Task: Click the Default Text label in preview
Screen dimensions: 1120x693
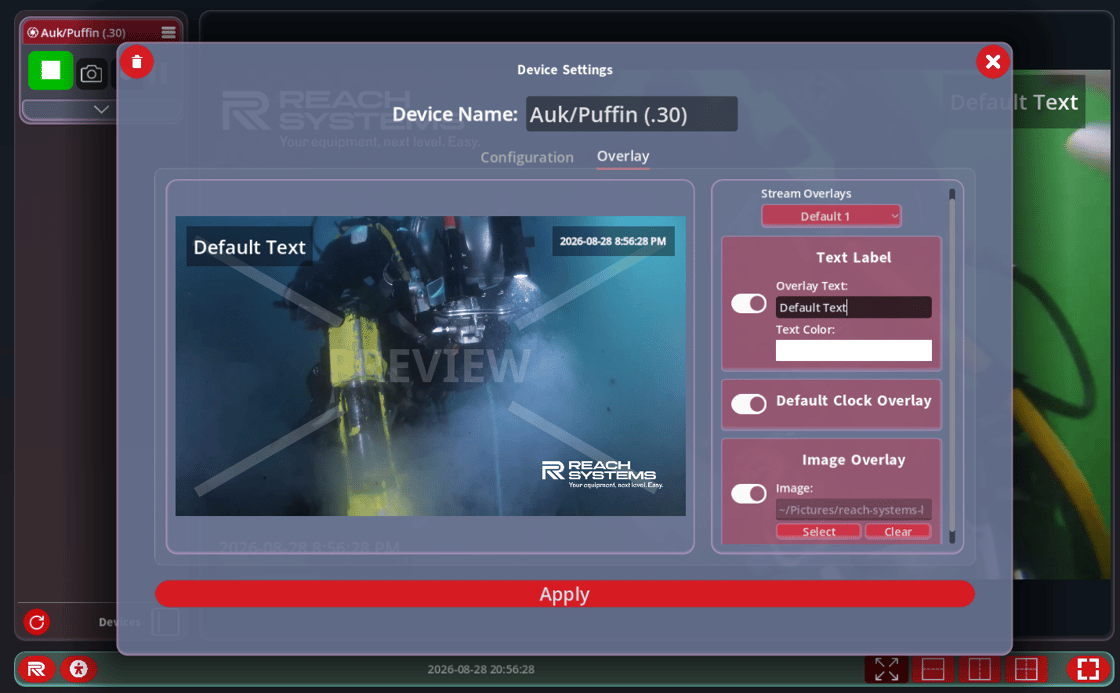Action: 249,247
